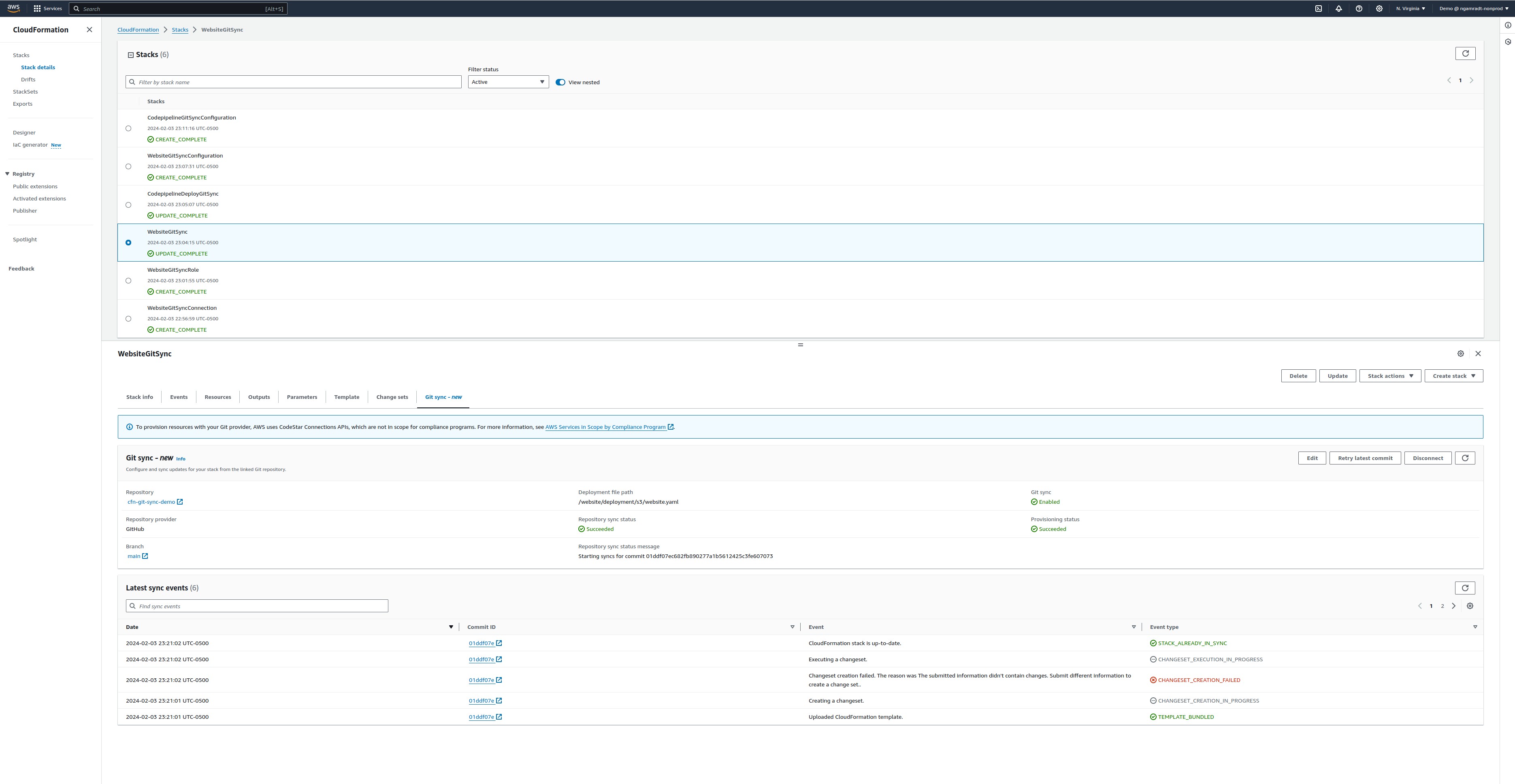Switch to the Stack info tab
Viewport: 1515px width, 784px height.
(x=139, y=397)
